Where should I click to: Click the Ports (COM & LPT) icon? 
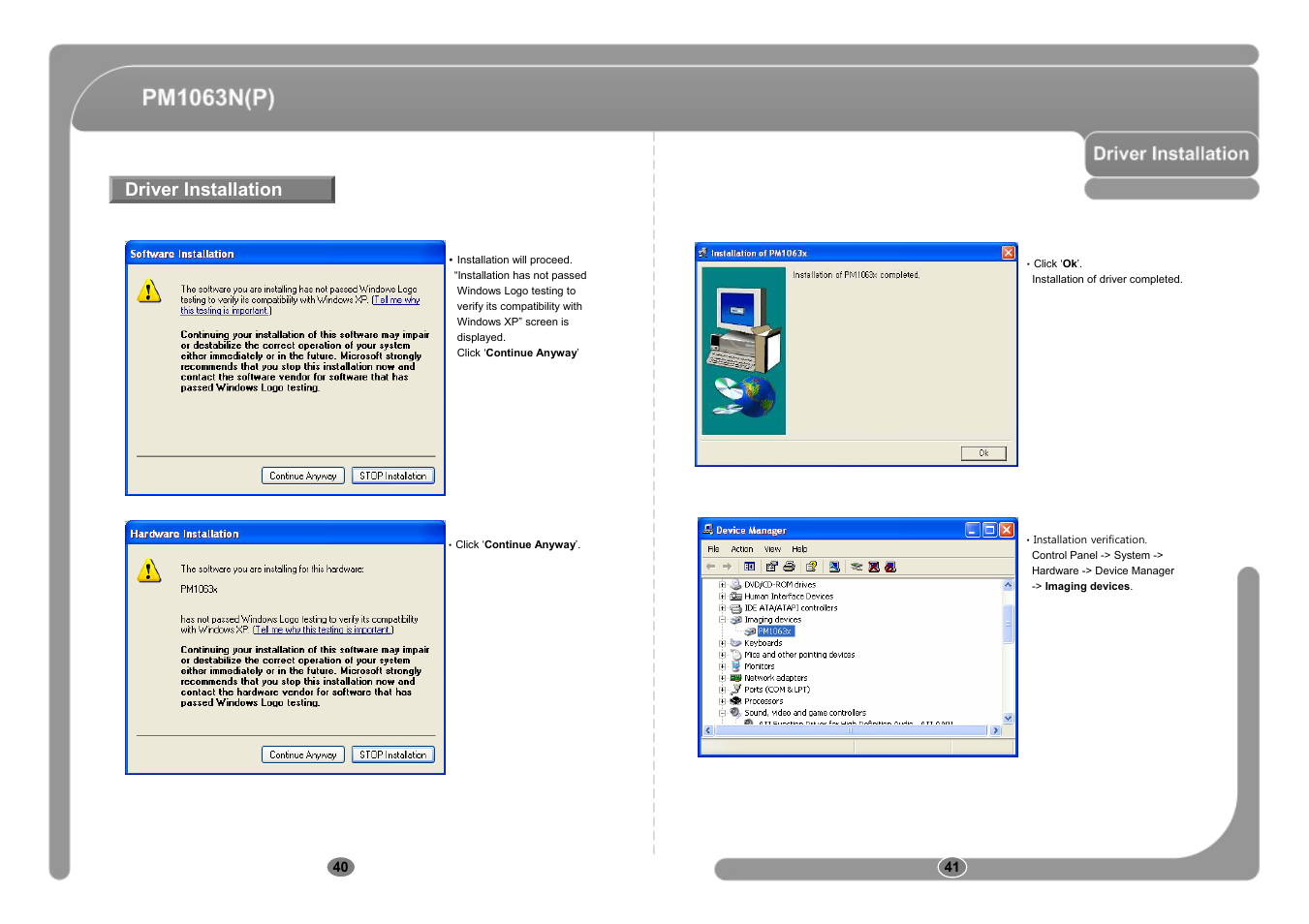[735, 690]
